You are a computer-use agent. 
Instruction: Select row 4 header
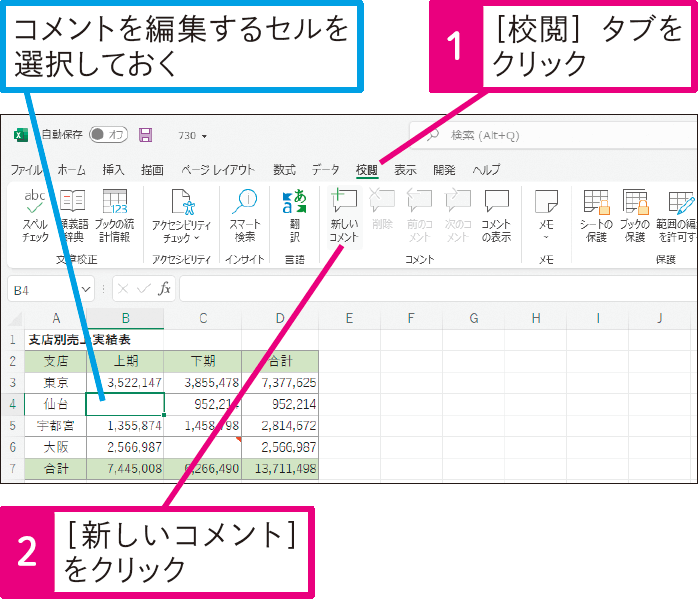(12, 404)
